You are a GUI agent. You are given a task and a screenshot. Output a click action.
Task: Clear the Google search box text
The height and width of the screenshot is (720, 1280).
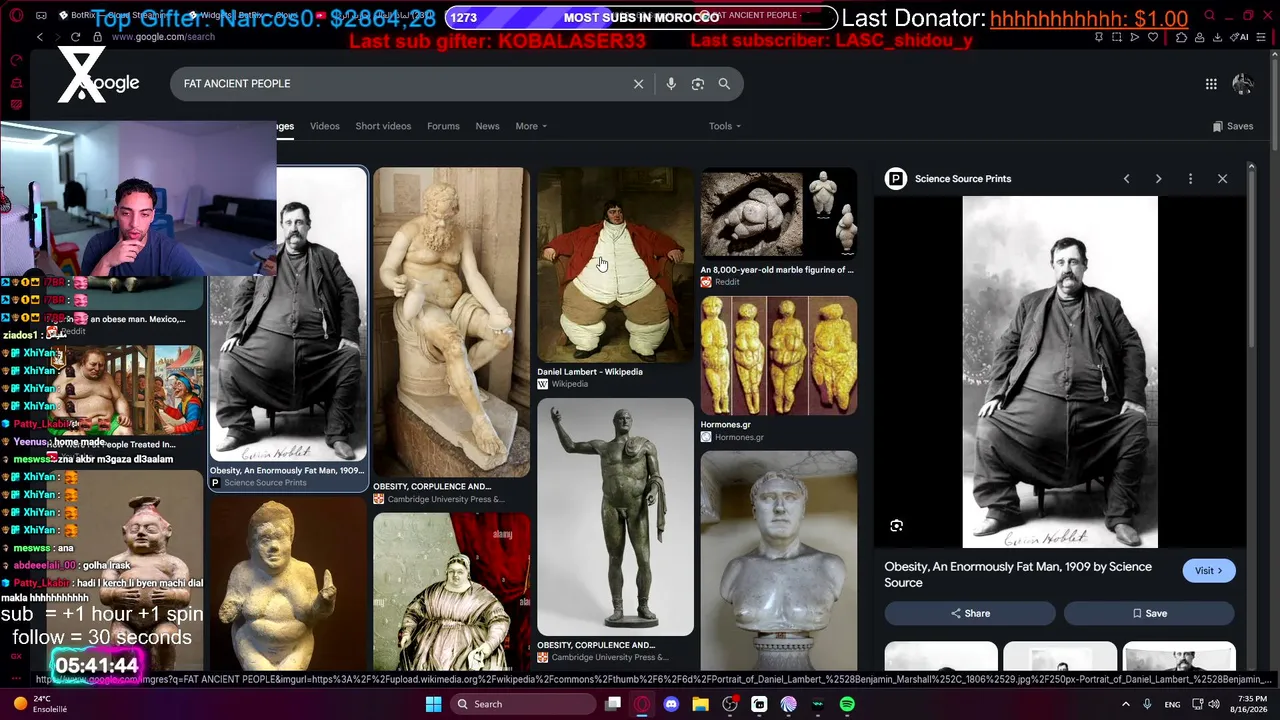[638, 84]
